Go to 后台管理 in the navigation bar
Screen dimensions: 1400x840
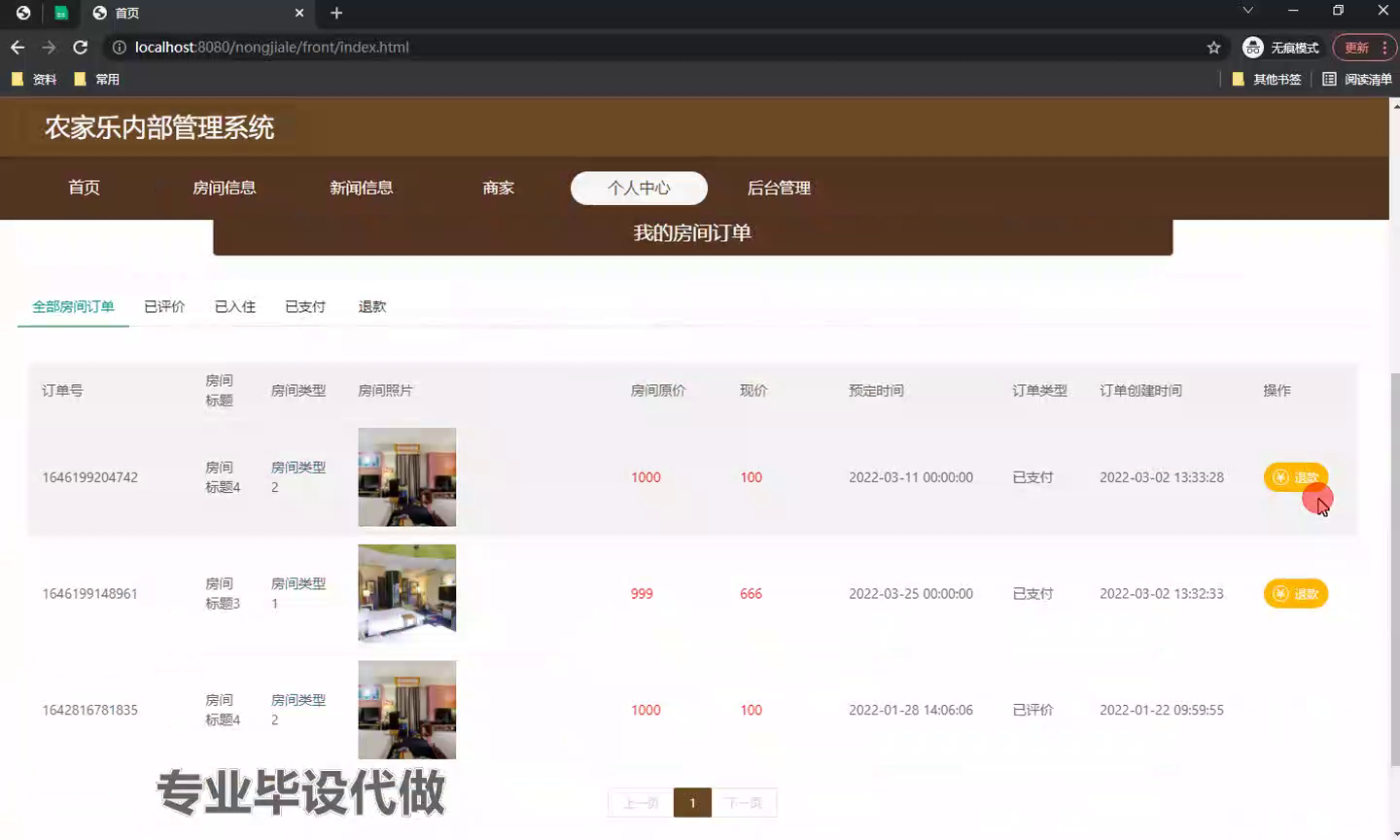(x=779, y=188)
